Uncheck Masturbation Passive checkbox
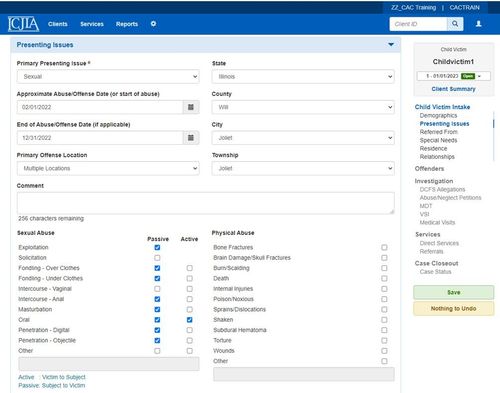This screenshot has height=393, width=500. (157, 309)
